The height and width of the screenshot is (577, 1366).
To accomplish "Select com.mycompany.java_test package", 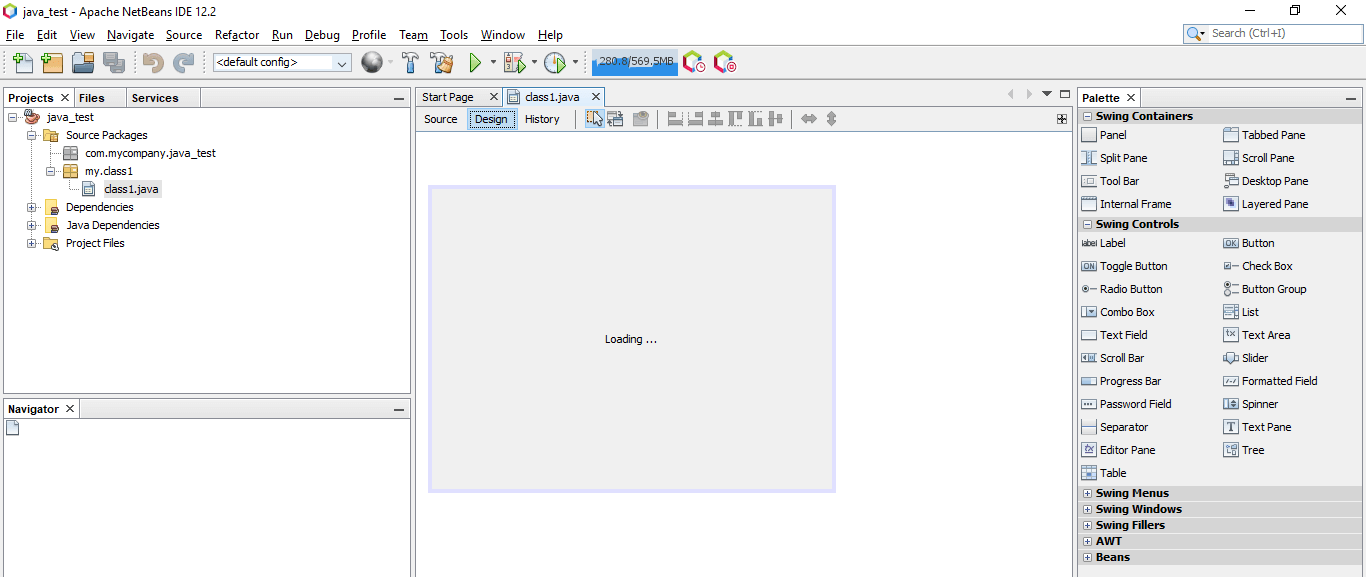I will click(x=150, y=153).
